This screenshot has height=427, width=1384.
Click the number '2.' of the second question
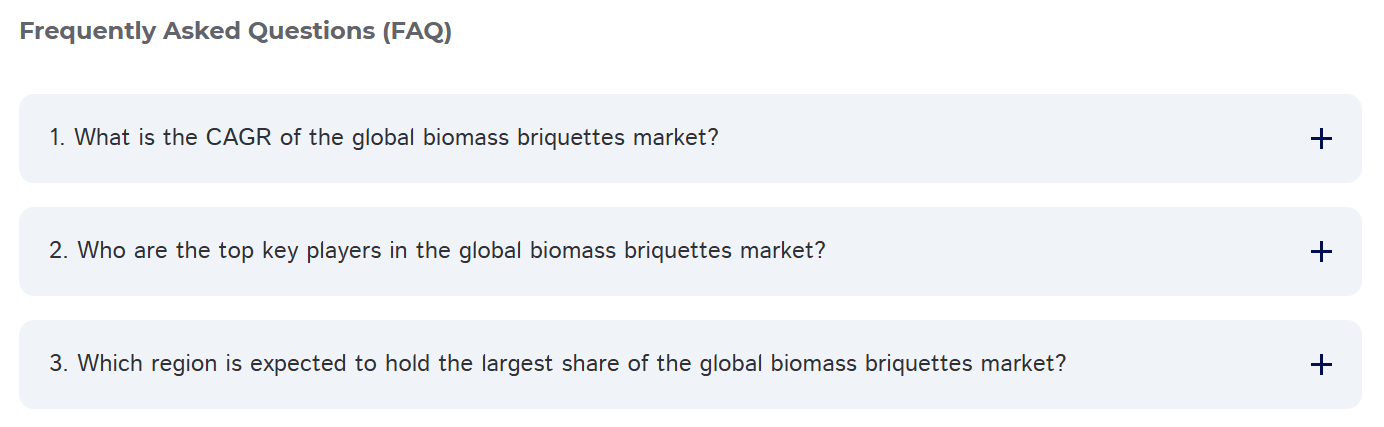click(x=59, y=250)
